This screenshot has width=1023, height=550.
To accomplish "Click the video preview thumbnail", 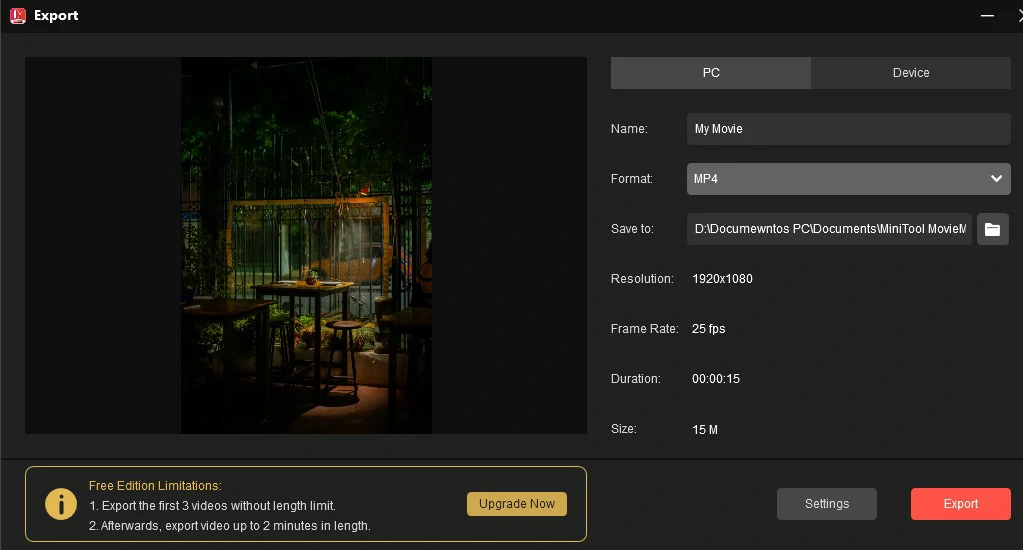I will [x=306, y=245].
